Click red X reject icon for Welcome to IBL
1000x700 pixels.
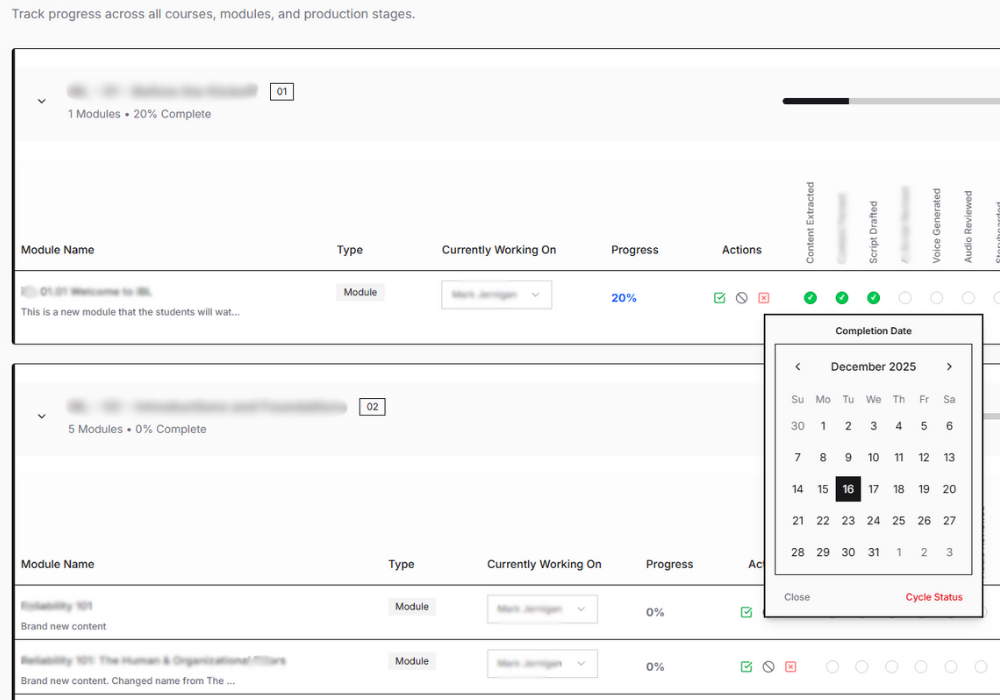tap(763, 297)
